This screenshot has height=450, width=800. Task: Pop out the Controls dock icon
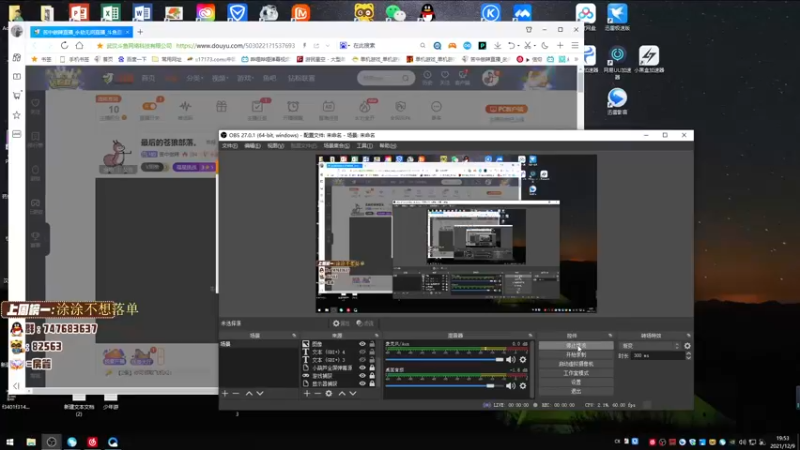click(610, 335)
